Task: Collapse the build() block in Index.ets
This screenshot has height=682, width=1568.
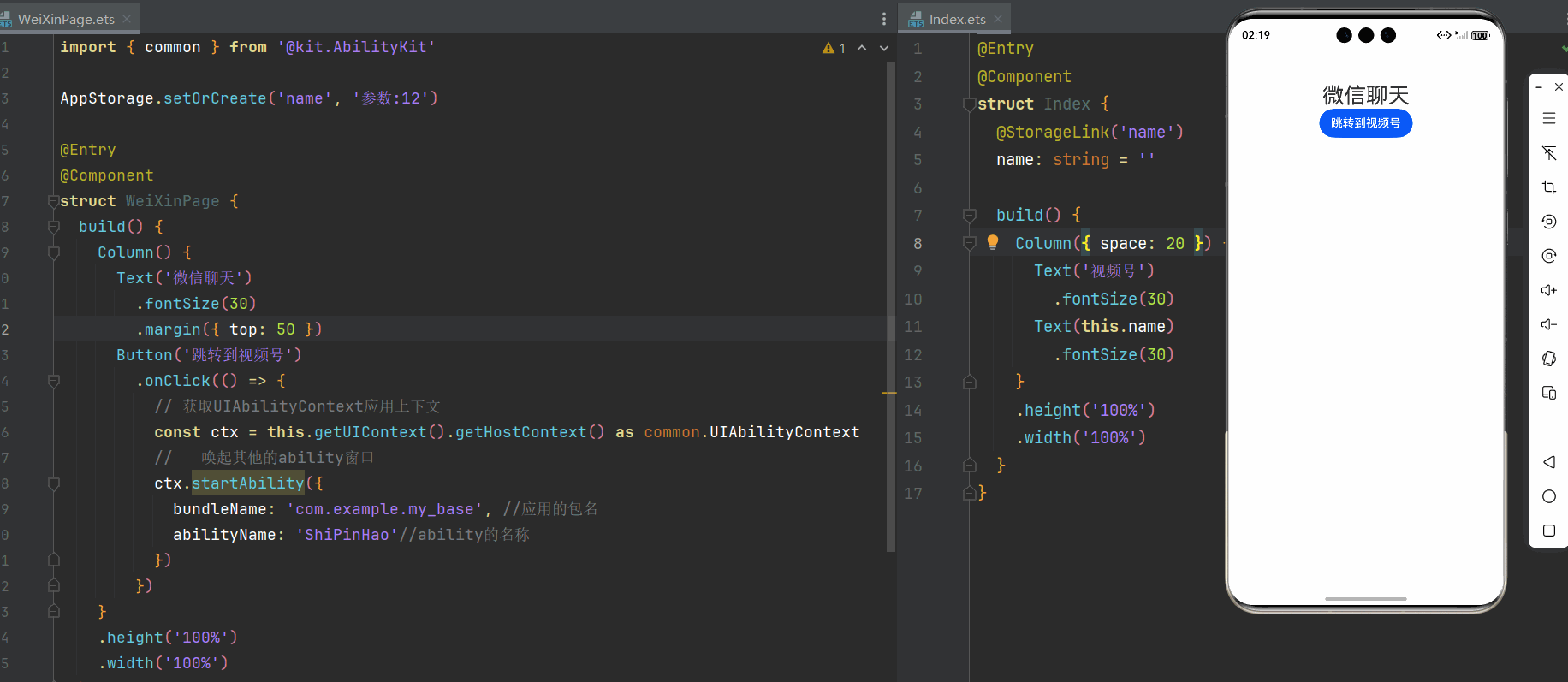Action: click(x=969, y=215)
